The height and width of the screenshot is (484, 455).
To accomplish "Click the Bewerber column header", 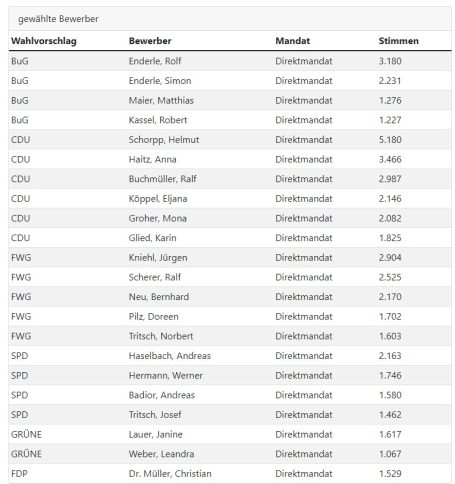I will (x=150, y=41).
